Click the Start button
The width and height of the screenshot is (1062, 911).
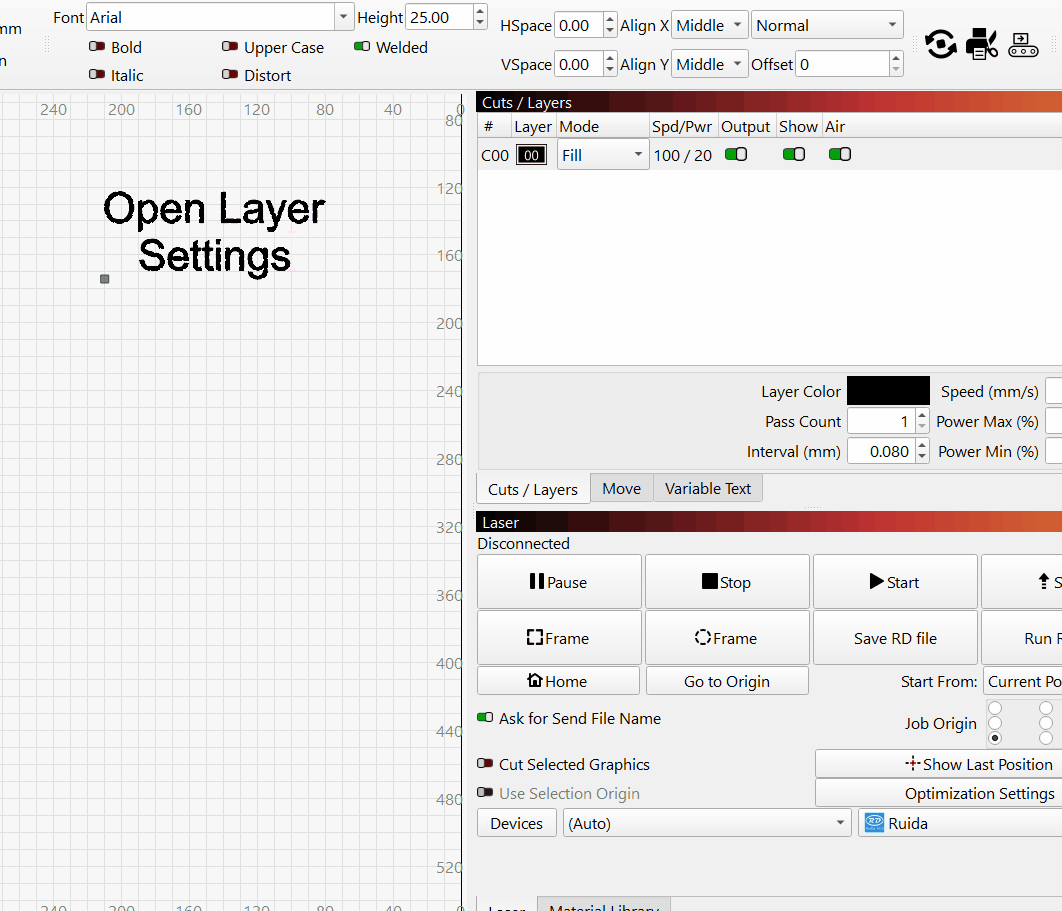pos(895,582)
